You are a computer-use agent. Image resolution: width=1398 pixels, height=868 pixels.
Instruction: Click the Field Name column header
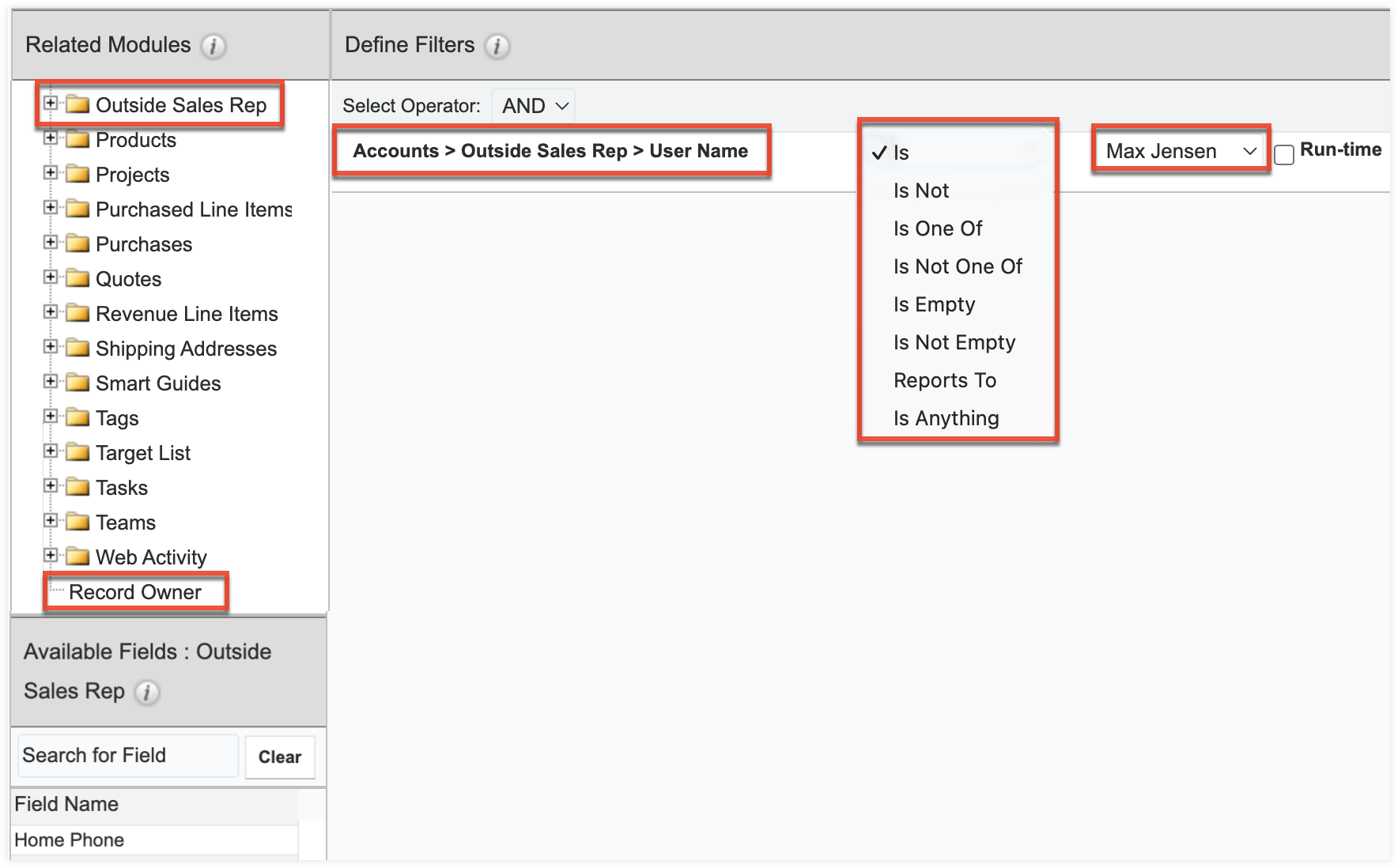point(154,805)
